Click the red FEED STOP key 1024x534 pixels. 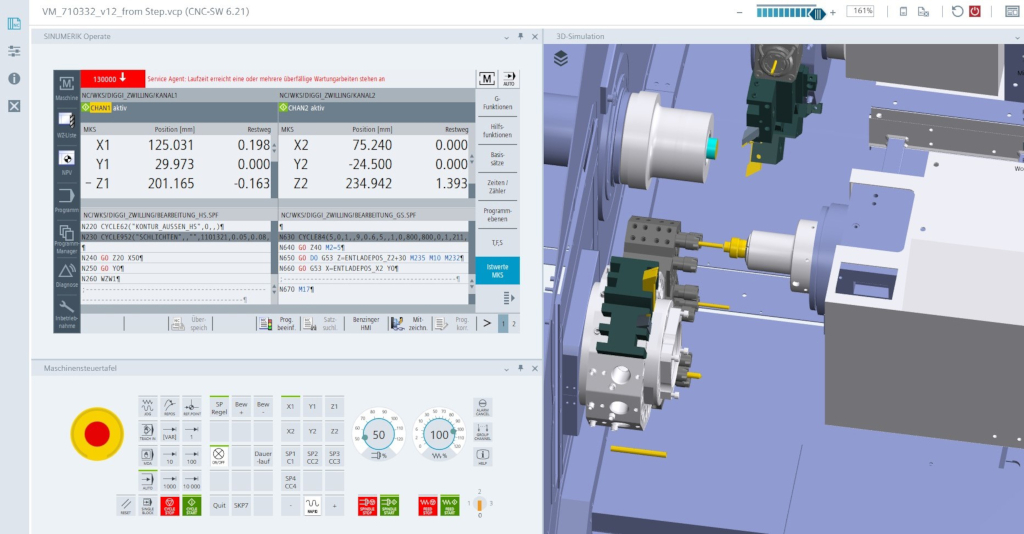[428, 505]
